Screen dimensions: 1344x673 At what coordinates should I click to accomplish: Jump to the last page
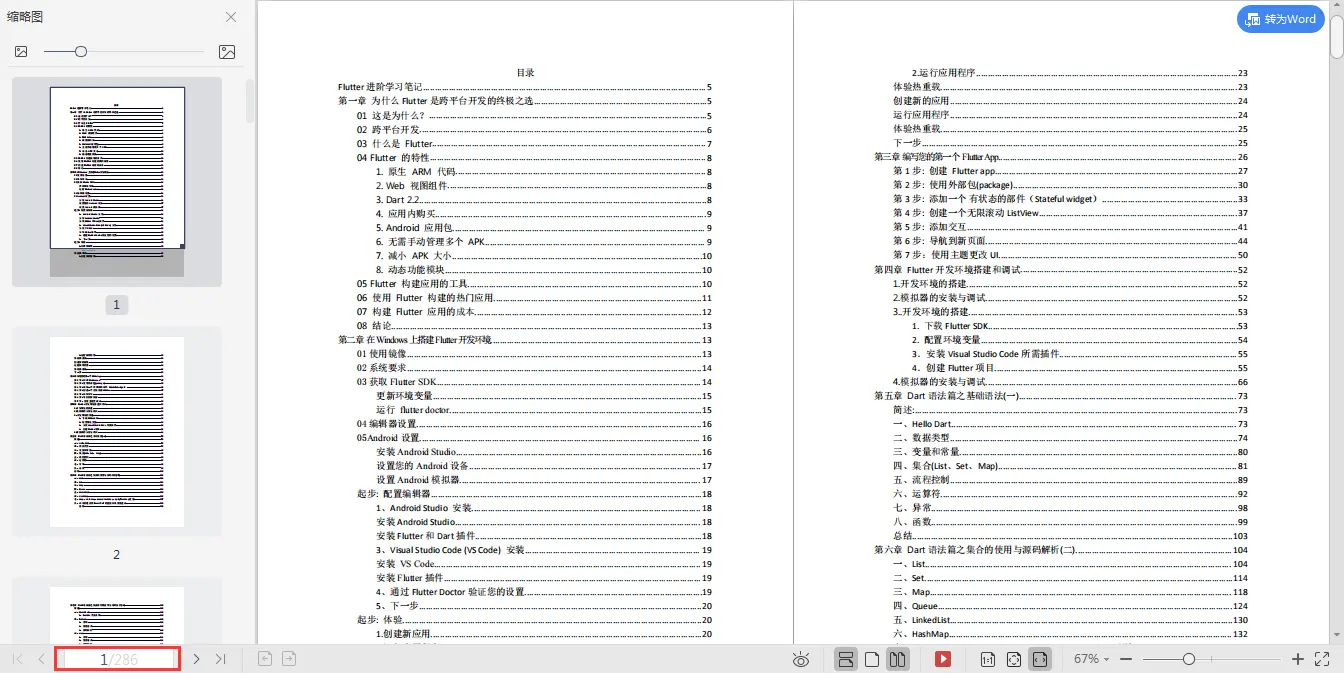[221, 659]
